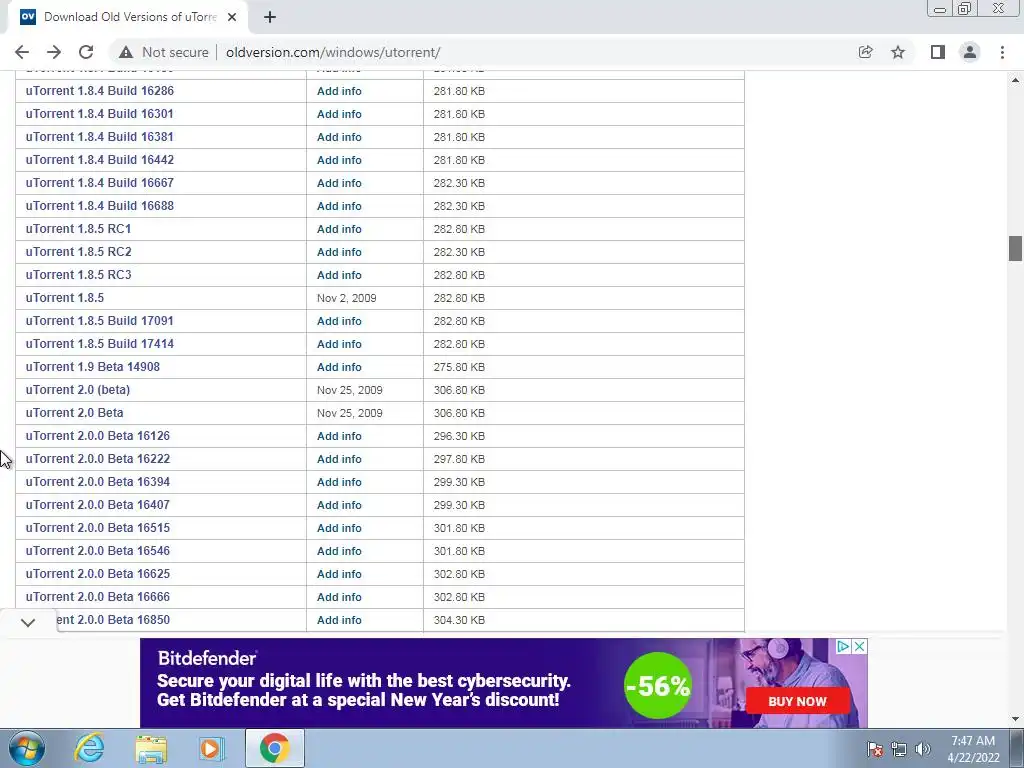Image resolution: width=1024 pixels, height=768 pixels.
Task: Open the AdChoices triangle icon on ad
Action: coord(843,646)
